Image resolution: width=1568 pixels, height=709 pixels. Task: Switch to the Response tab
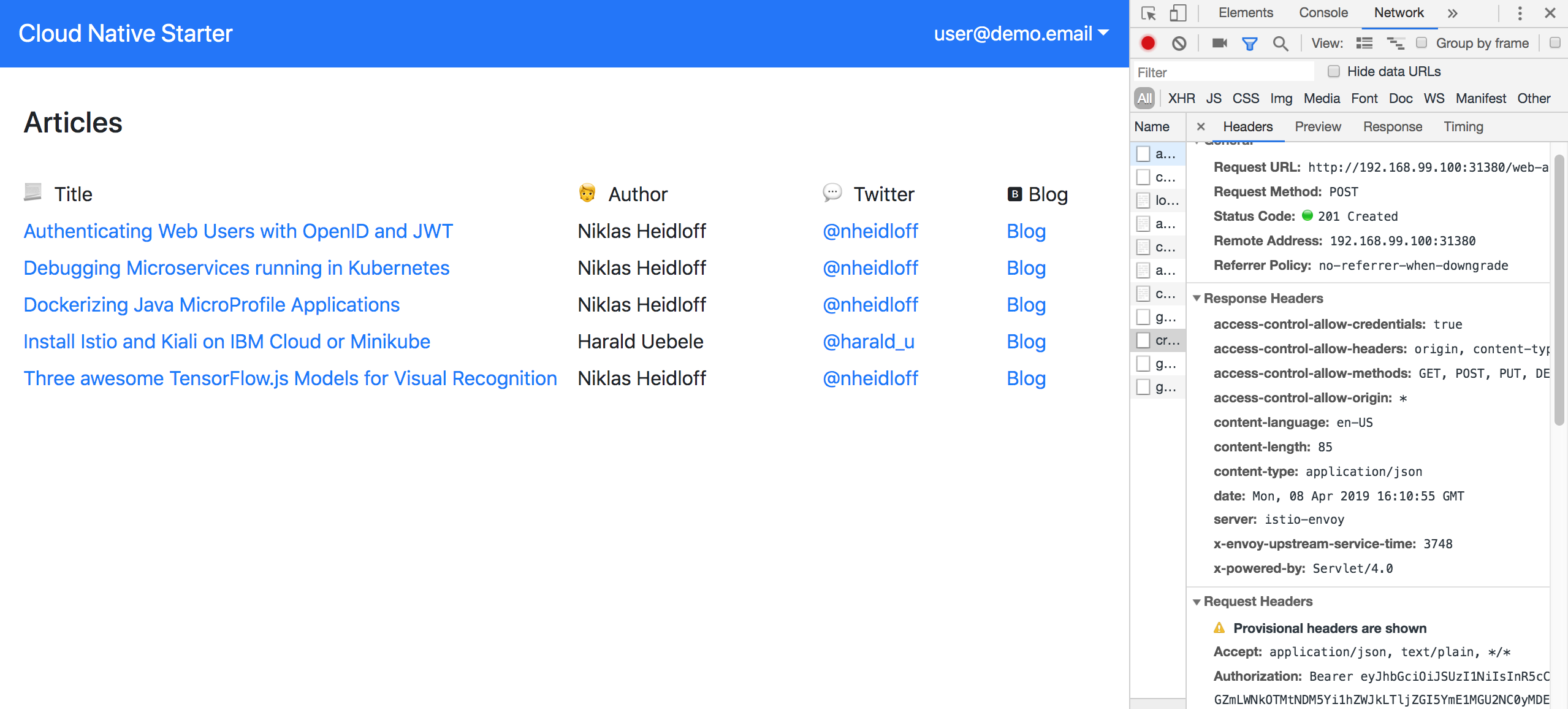1392,126
